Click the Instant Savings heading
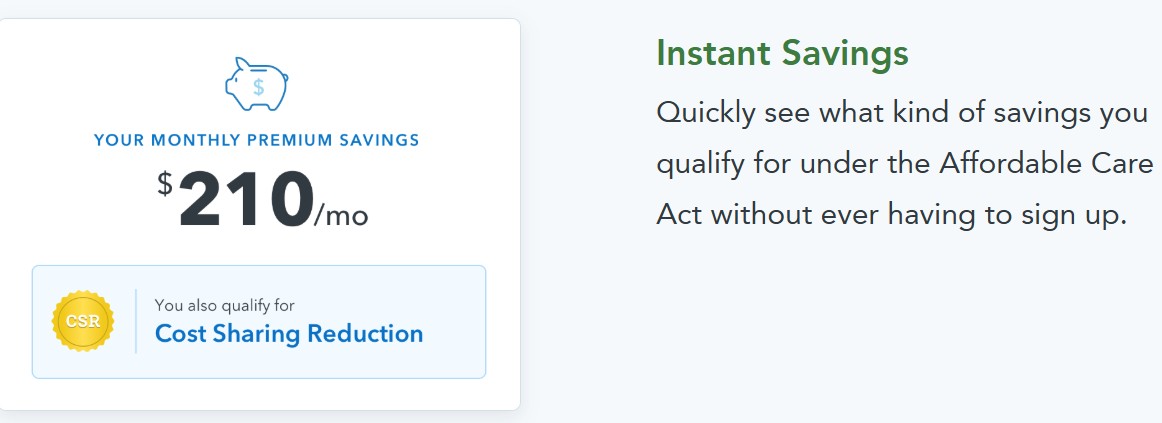The image size is (1162, 423). pyautogui.click(x=782, y=53)
